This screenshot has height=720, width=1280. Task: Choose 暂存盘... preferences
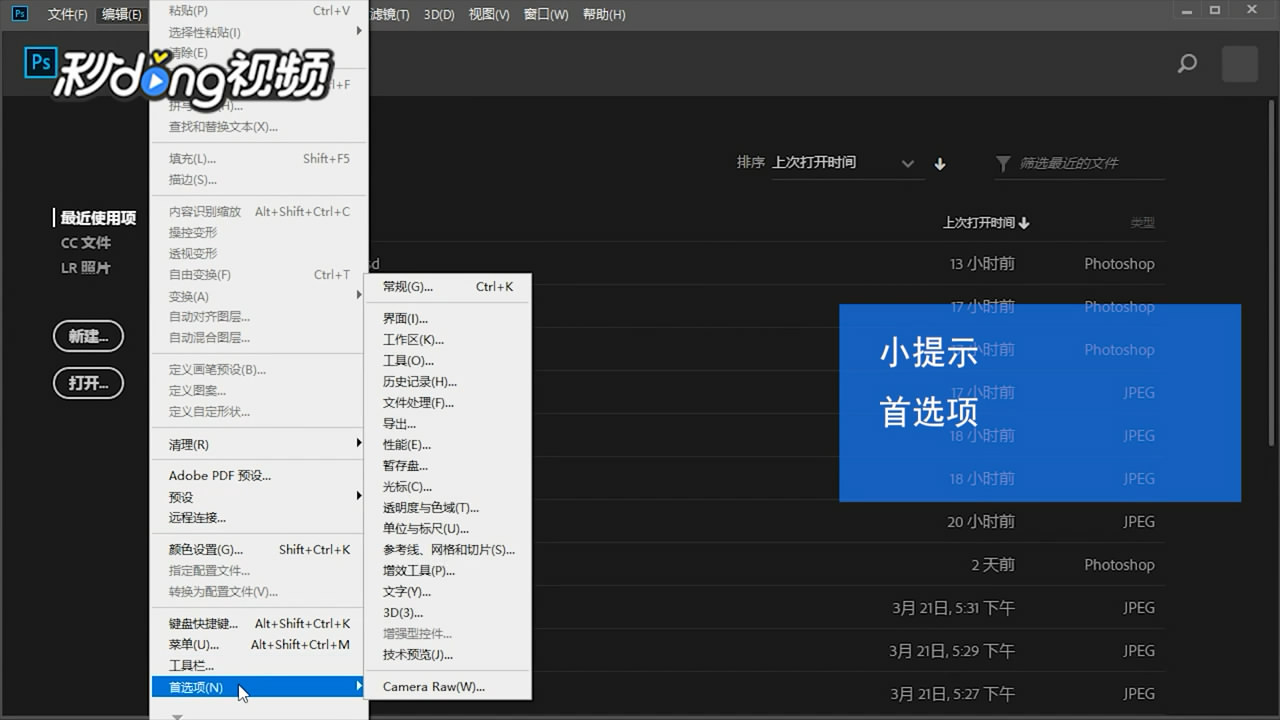pyautogui.click(x=447, y=466)
